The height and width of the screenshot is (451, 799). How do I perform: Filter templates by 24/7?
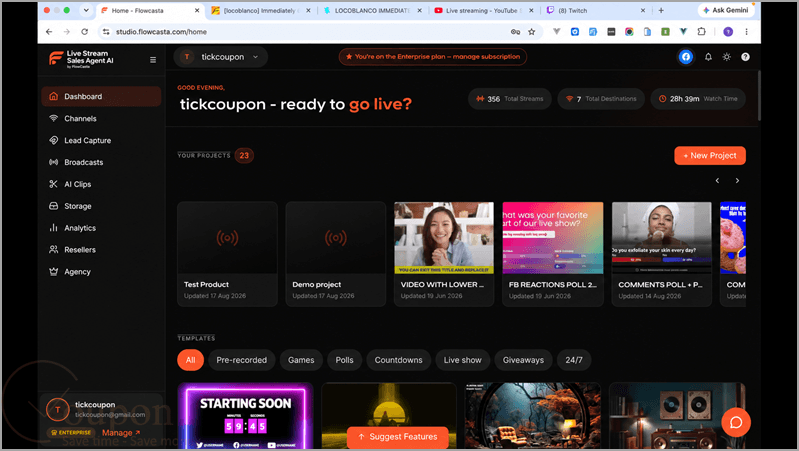[574, 360]
